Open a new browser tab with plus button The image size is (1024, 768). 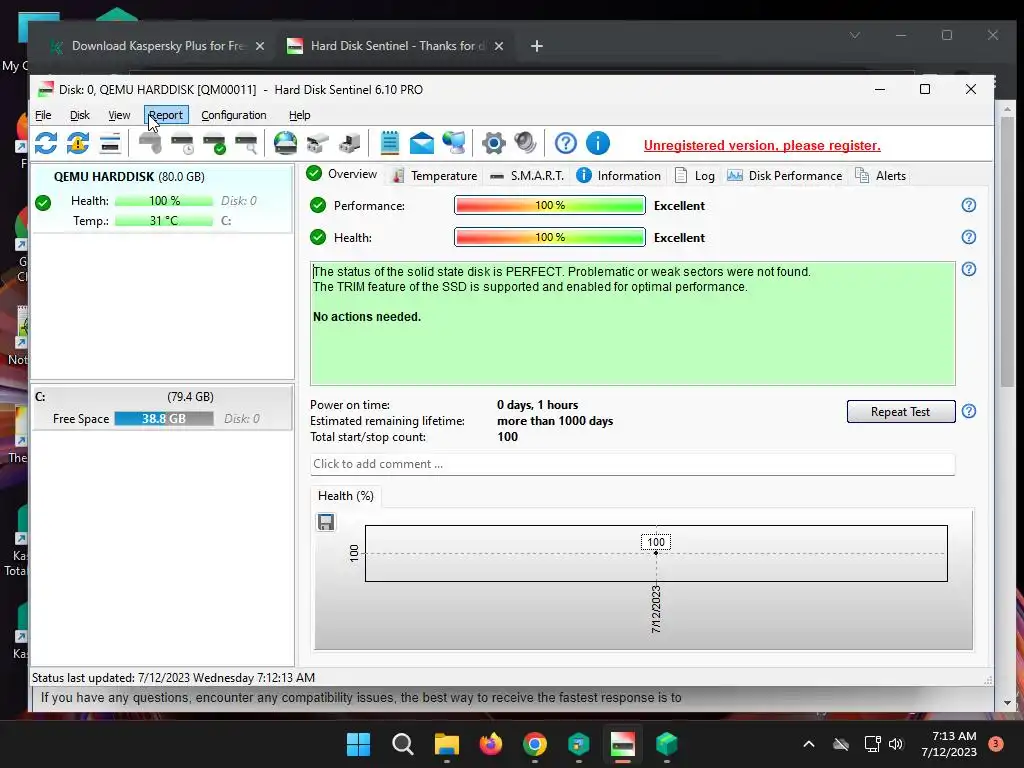pos(537,46)
